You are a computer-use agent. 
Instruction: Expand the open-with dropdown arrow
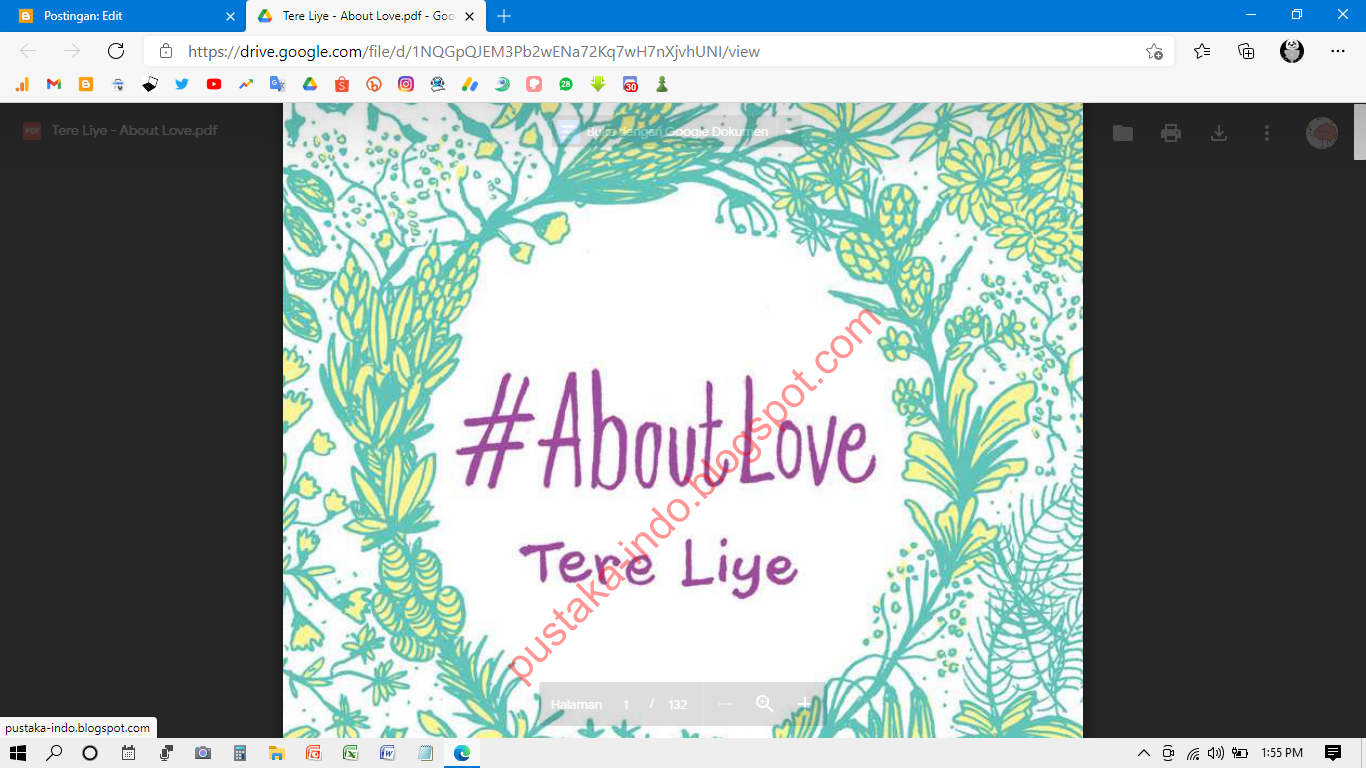pos(790,132)
